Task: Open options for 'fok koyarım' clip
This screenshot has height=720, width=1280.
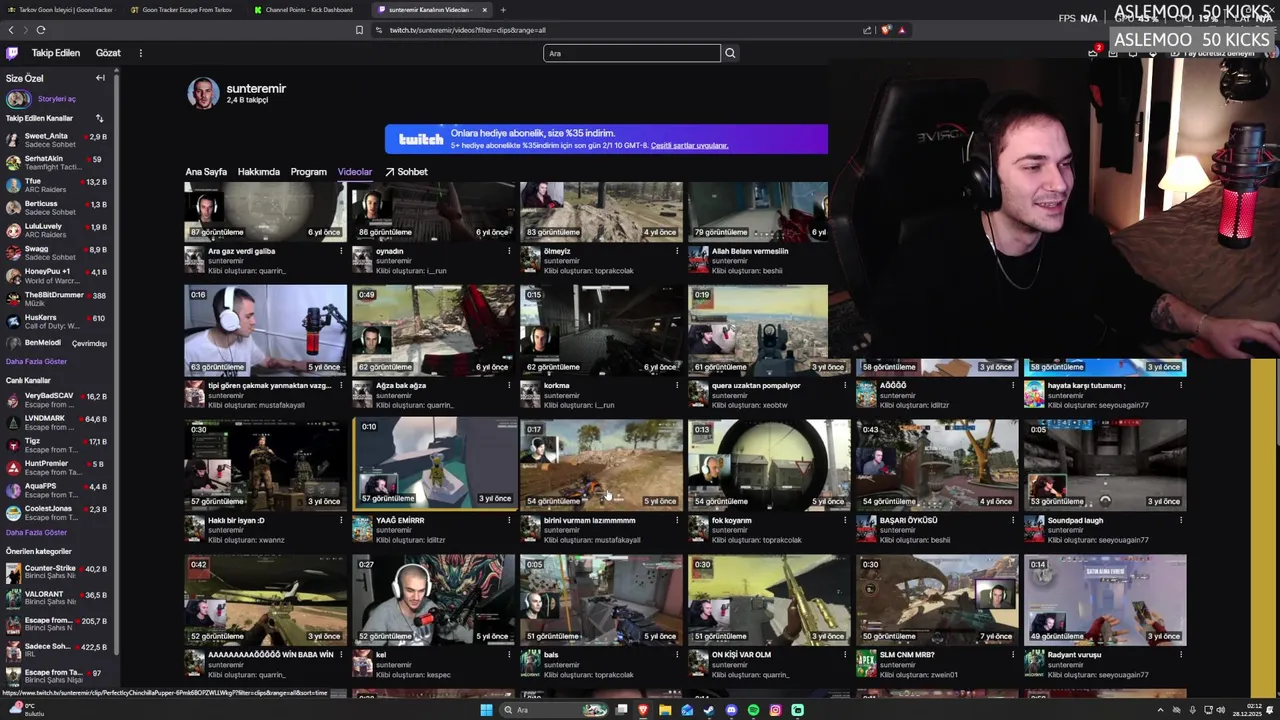Action: (x=845, y=520)
